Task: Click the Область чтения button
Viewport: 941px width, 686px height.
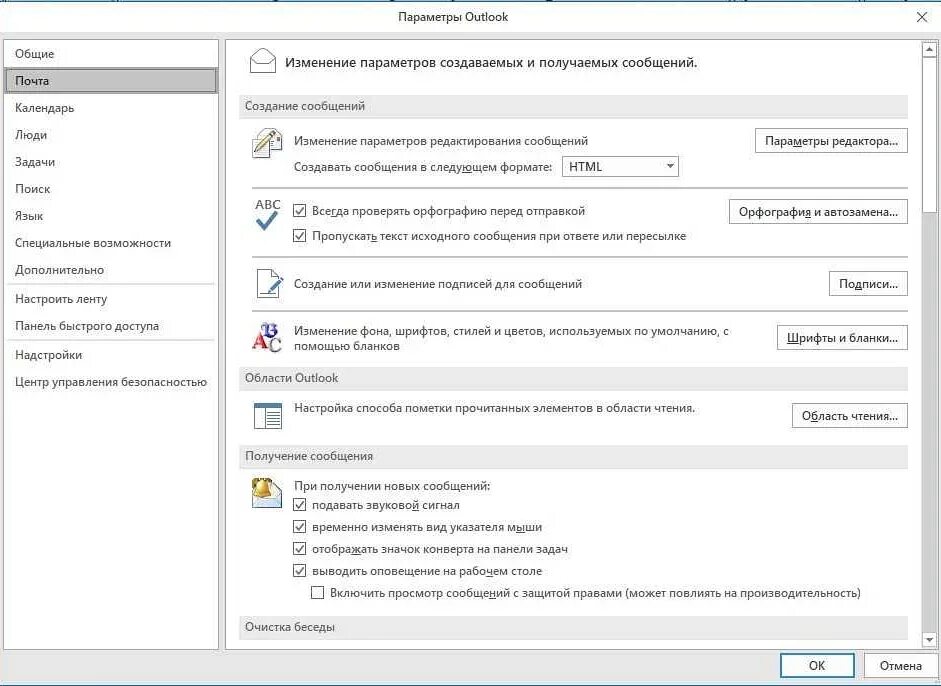Action: pyautogui.click(x=850, y=415)
